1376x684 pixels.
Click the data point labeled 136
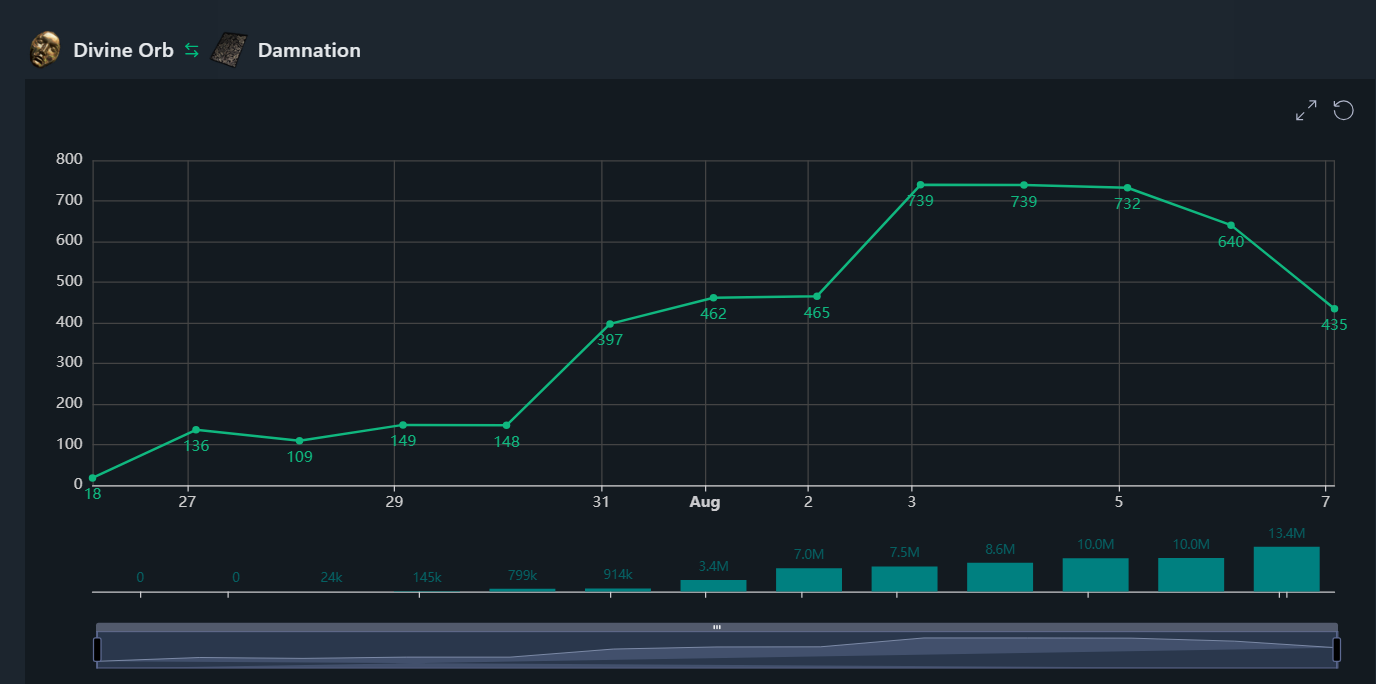pos(196,430)
